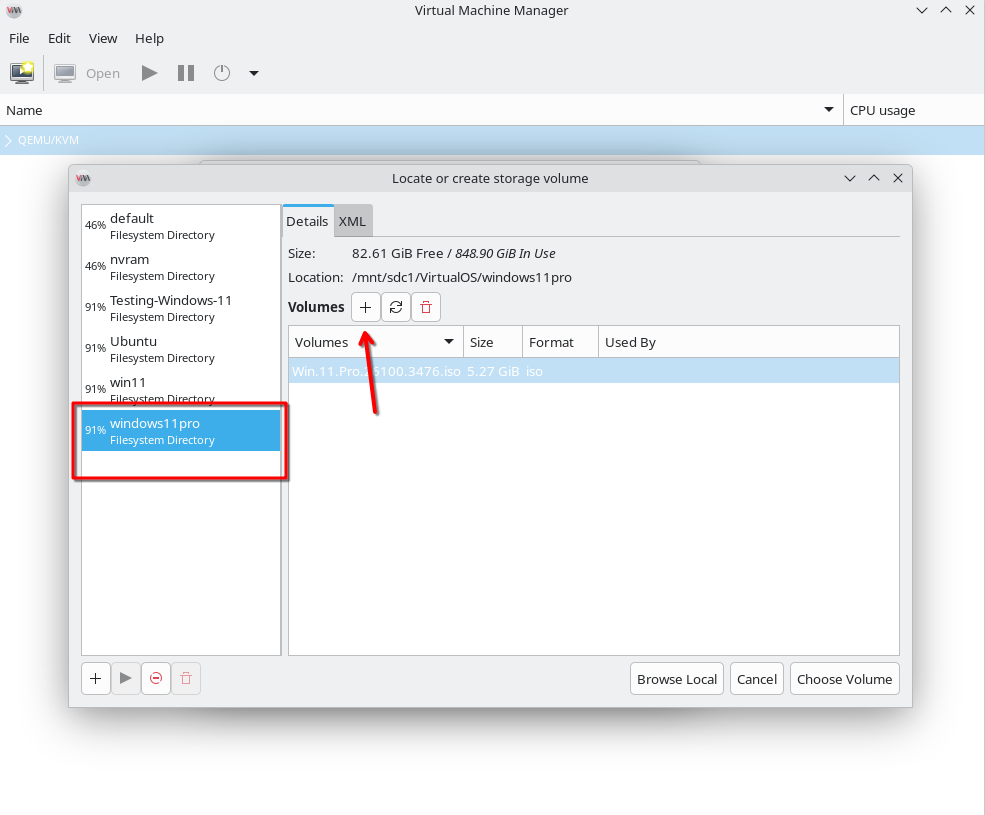This screenshot has height=815, width=985.
Task: Click the Start pool play icon
Action: [126, 679]
